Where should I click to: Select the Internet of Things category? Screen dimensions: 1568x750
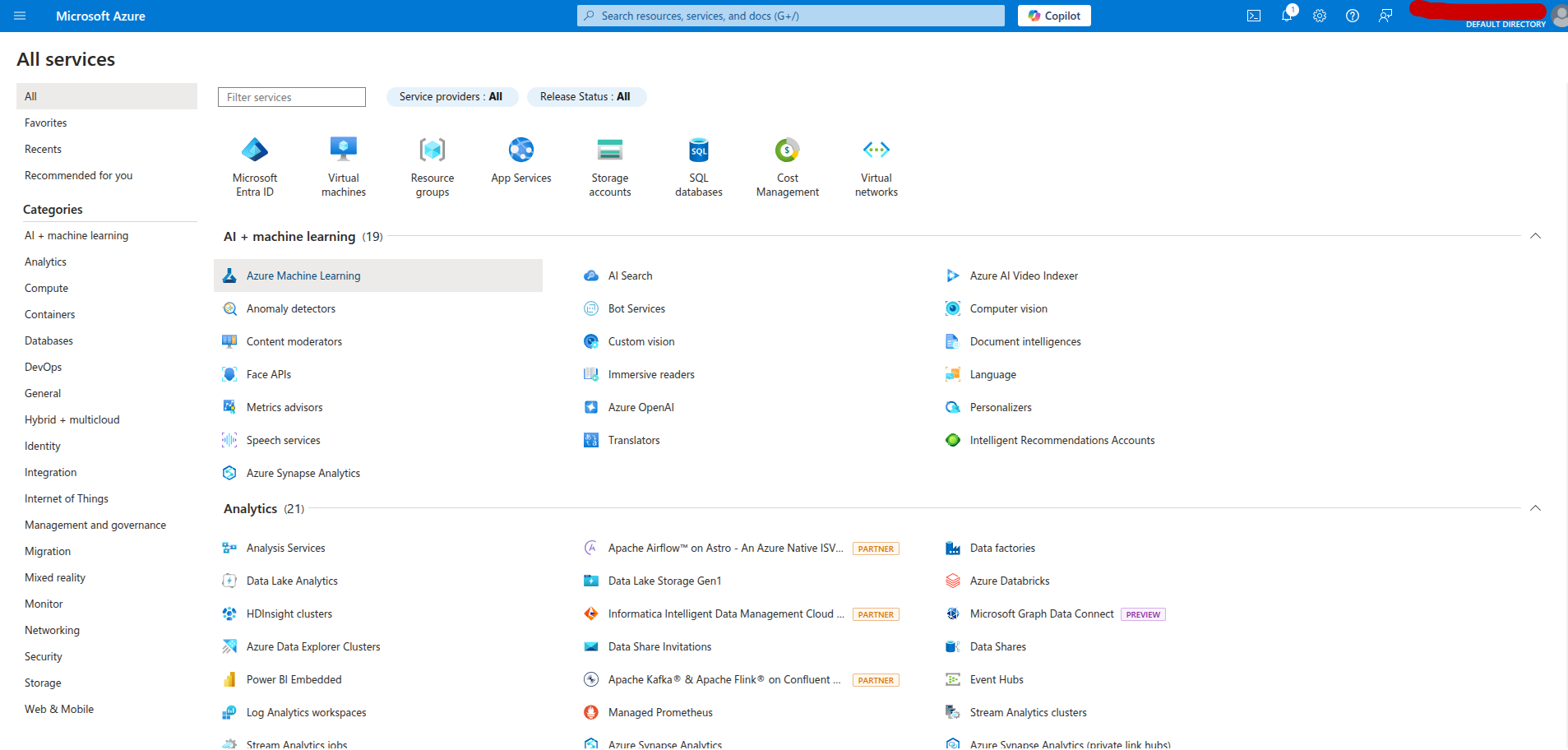67,499
